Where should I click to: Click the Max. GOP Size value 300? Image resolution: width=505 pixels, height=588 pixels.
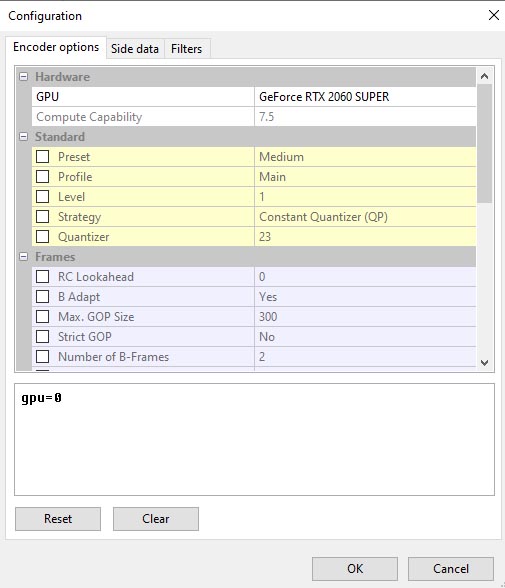[365, 316]
